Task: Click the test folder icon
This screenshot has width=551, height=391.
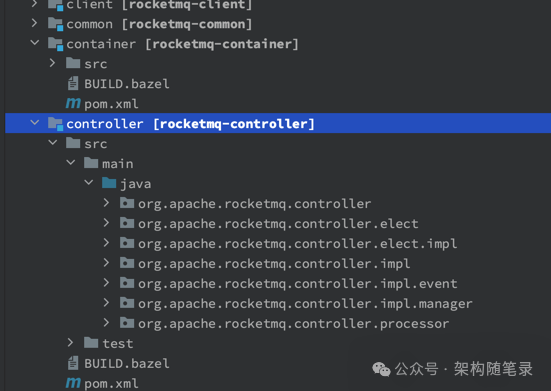Action: tap(91, 343)
